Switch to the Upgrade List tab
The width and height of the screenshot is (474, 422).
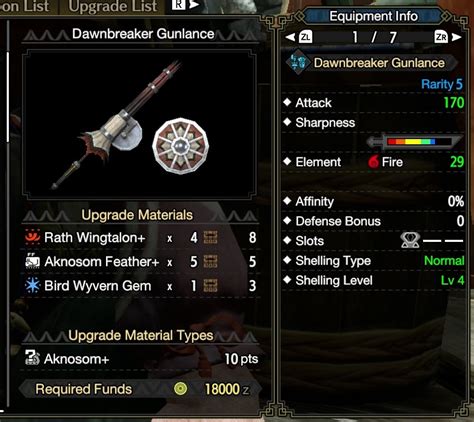click(x=113, y=6)
